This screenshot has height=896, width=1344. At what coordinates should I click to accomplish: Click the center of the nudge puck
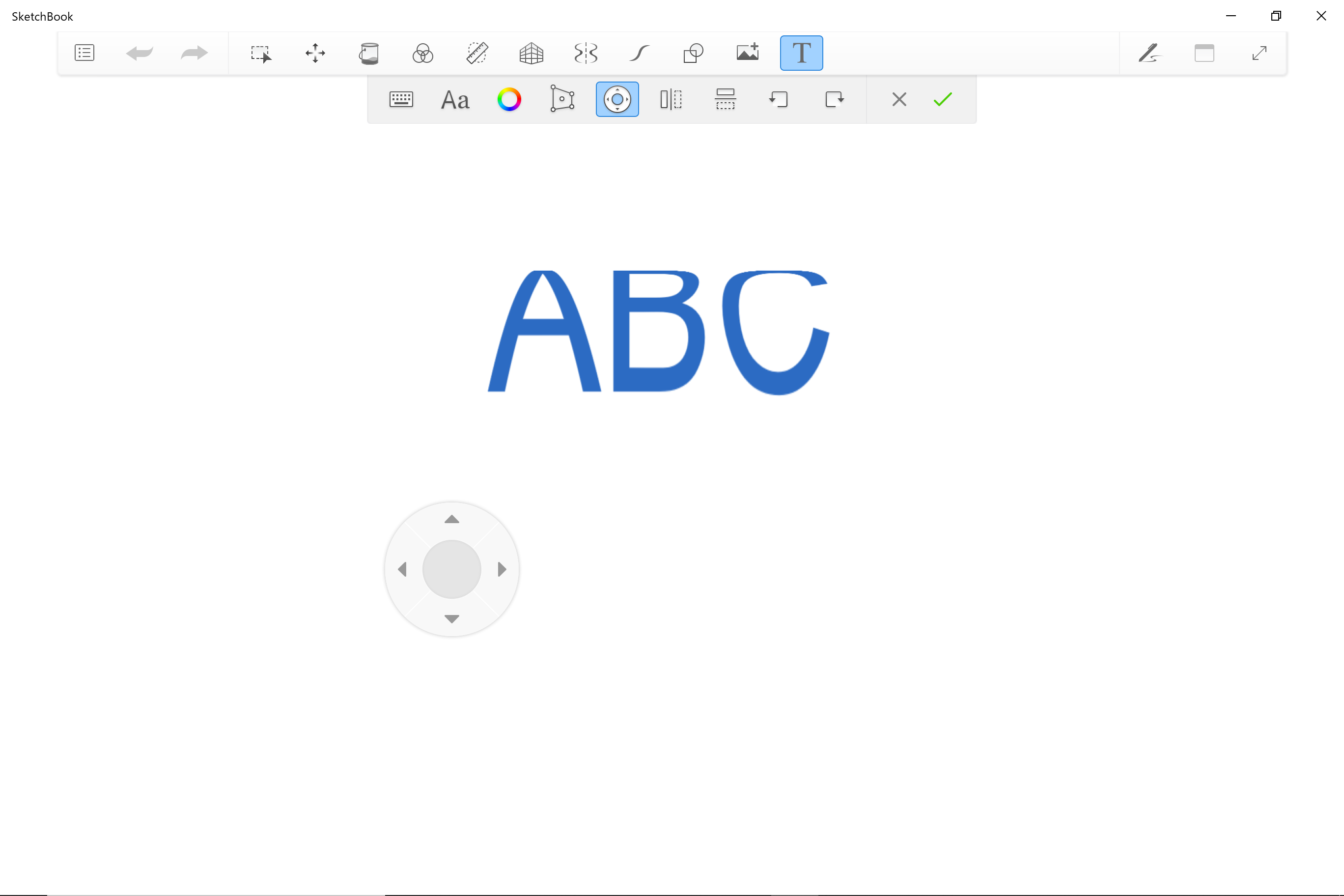[452, 569]
